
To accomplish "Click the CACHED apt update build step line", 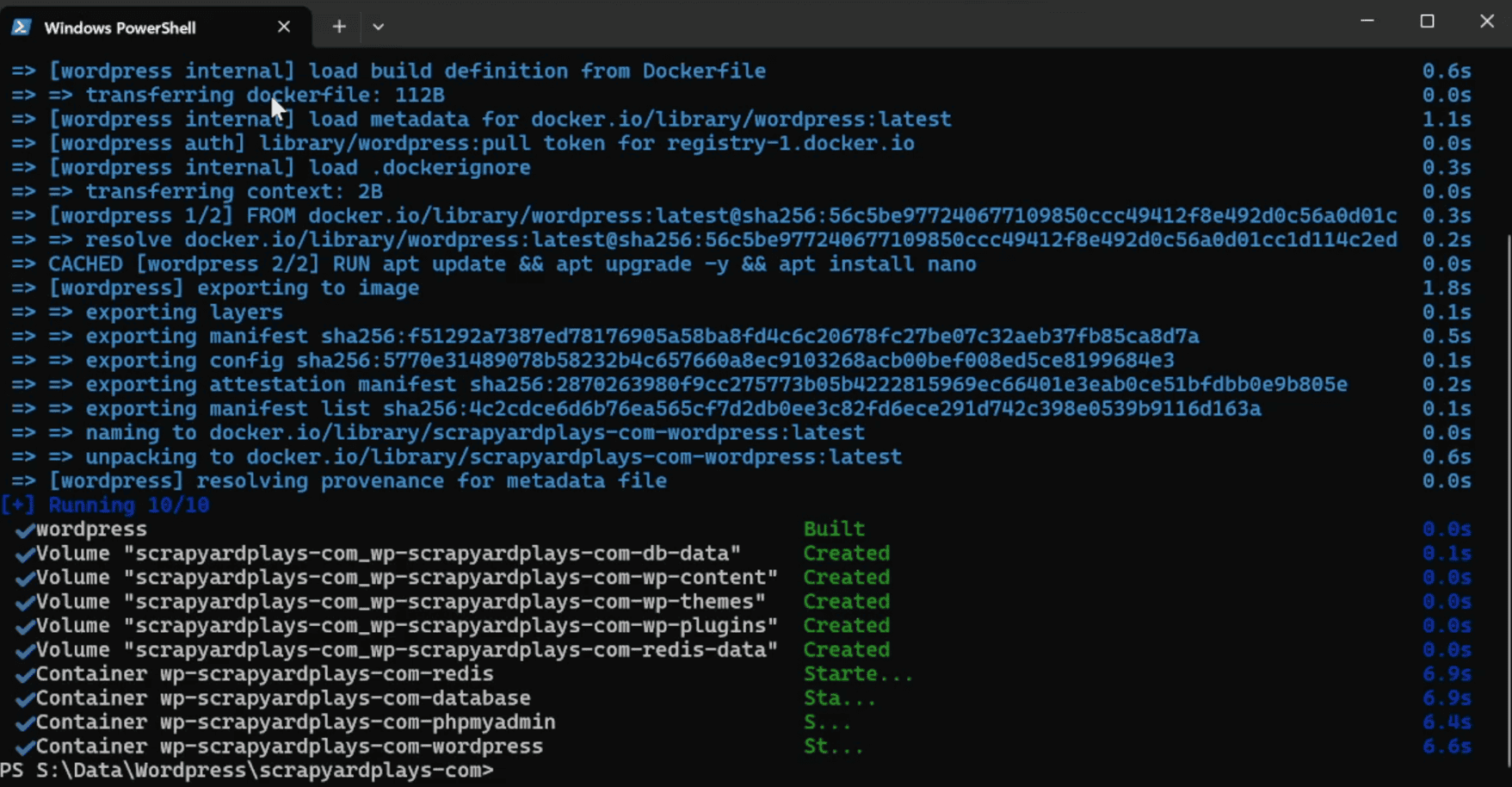I will coord(491,263).
